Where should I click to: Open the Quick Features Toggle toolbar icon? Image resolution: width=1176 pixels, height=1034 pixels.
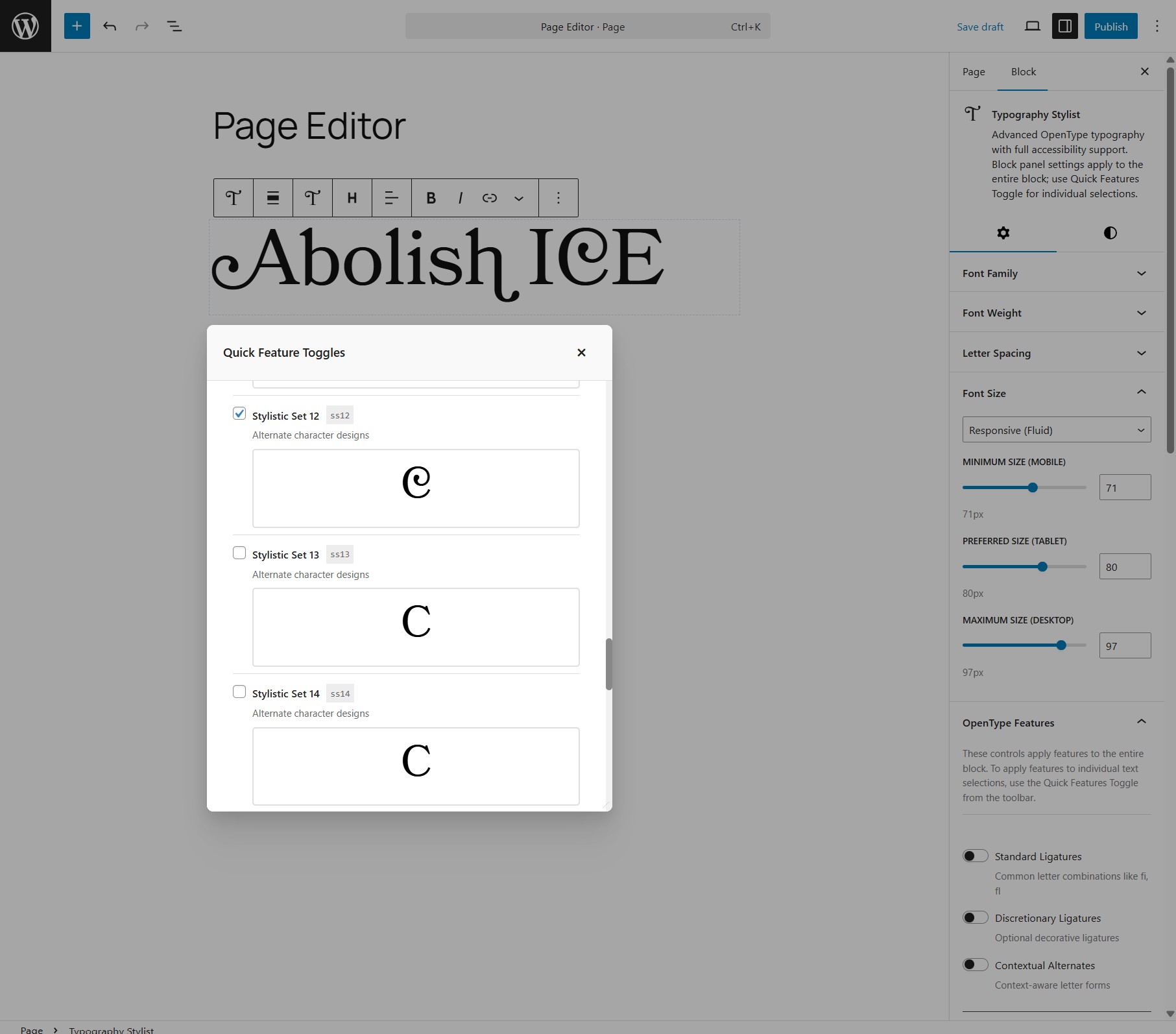(x=313, y=198)
